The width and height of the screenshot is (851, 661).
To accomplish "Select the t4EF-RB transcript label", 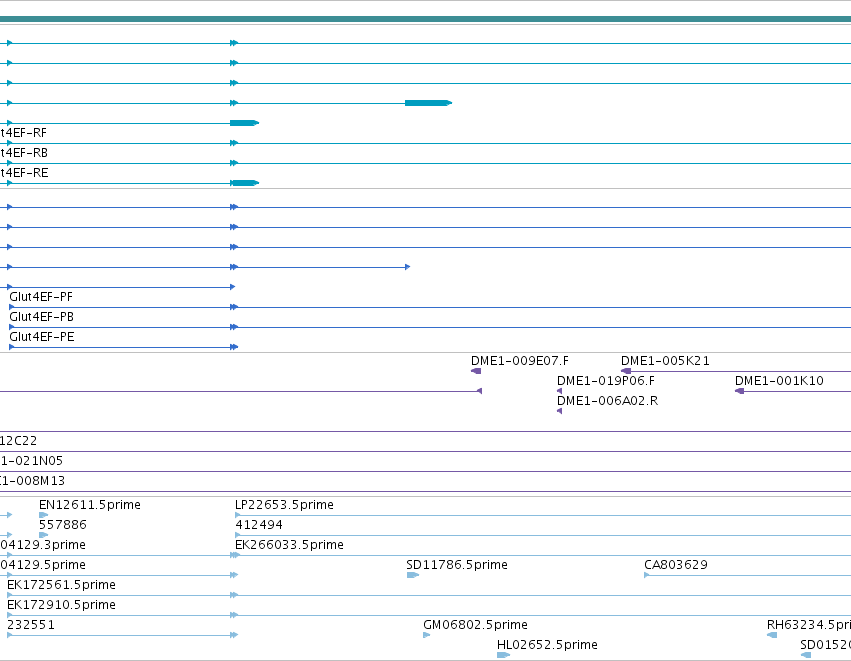I will point(24,153).
